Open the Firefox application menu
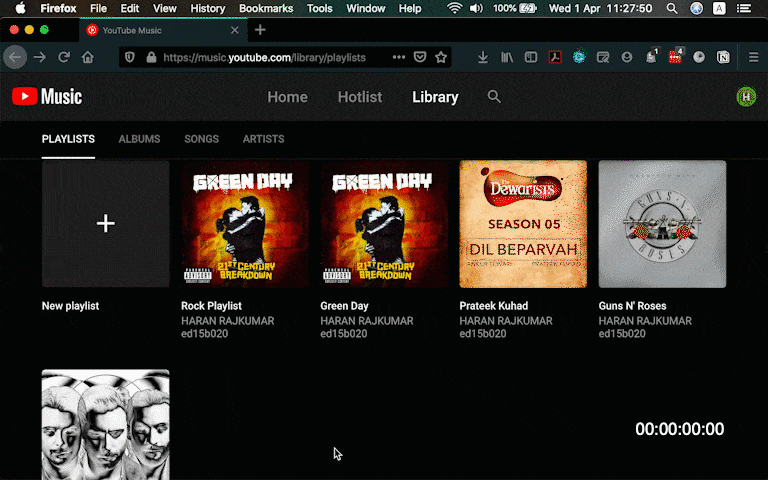768x480 pixels. 58,8
